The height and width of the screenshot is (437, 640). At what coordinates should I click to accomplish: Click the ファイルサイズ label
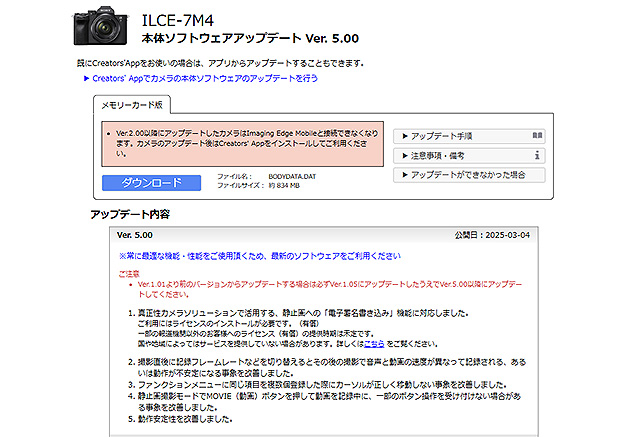(x=240, y=186)
